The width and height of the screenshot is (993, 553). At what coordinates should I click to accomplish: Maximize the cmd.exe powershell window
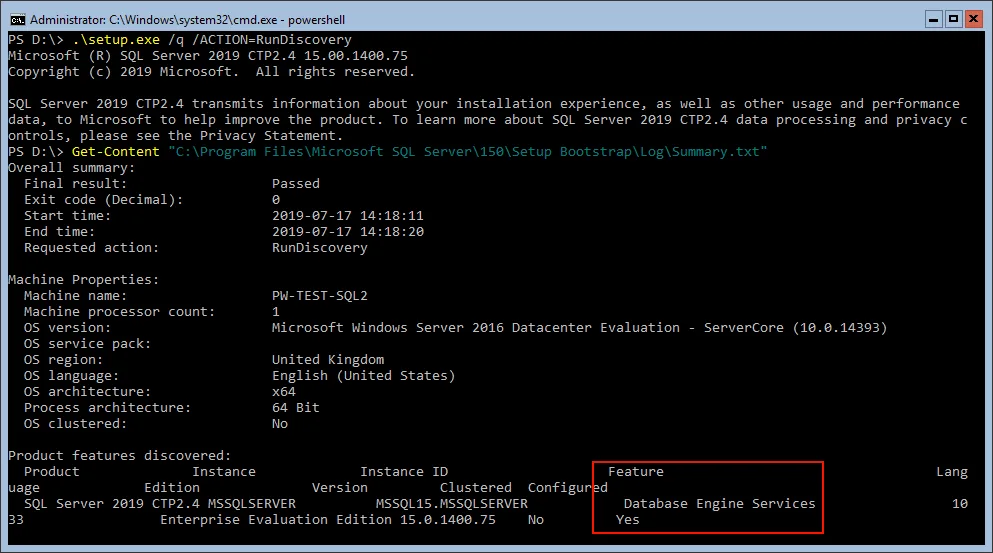tap(953, 20)
